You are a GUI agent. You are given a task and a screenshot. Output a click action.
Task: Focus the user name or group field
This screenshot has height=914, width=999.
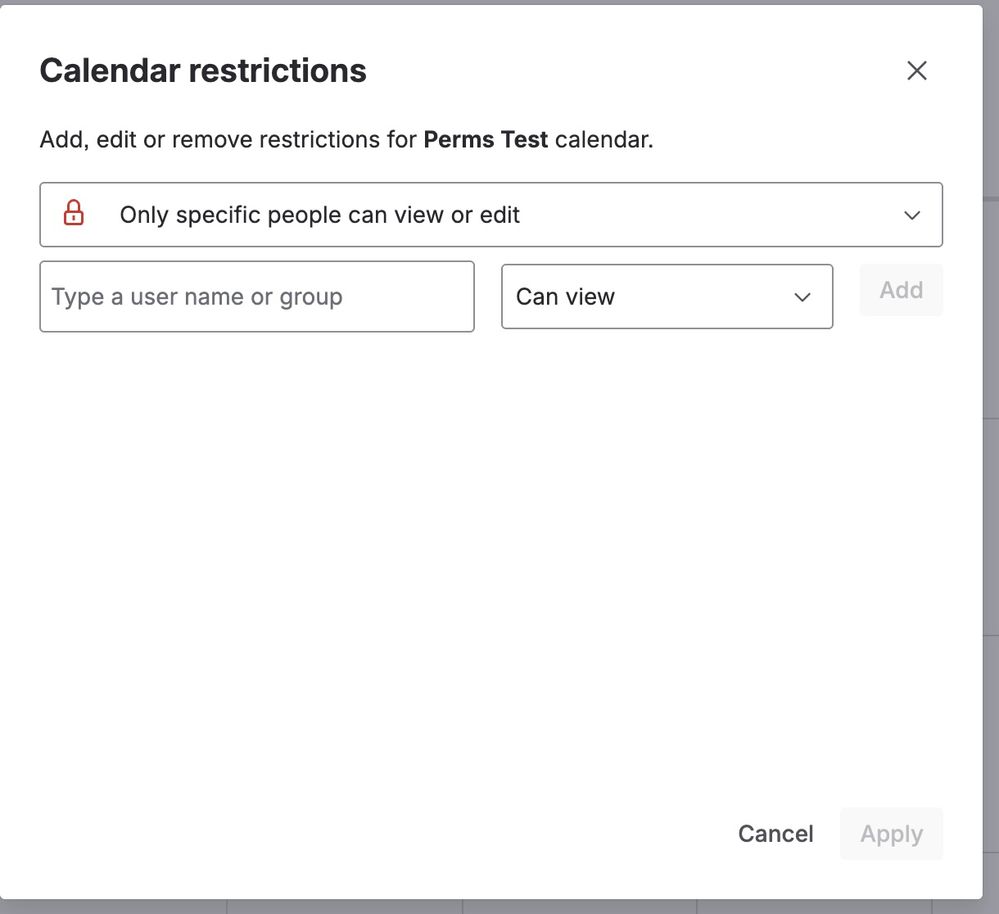click(256, 297)
